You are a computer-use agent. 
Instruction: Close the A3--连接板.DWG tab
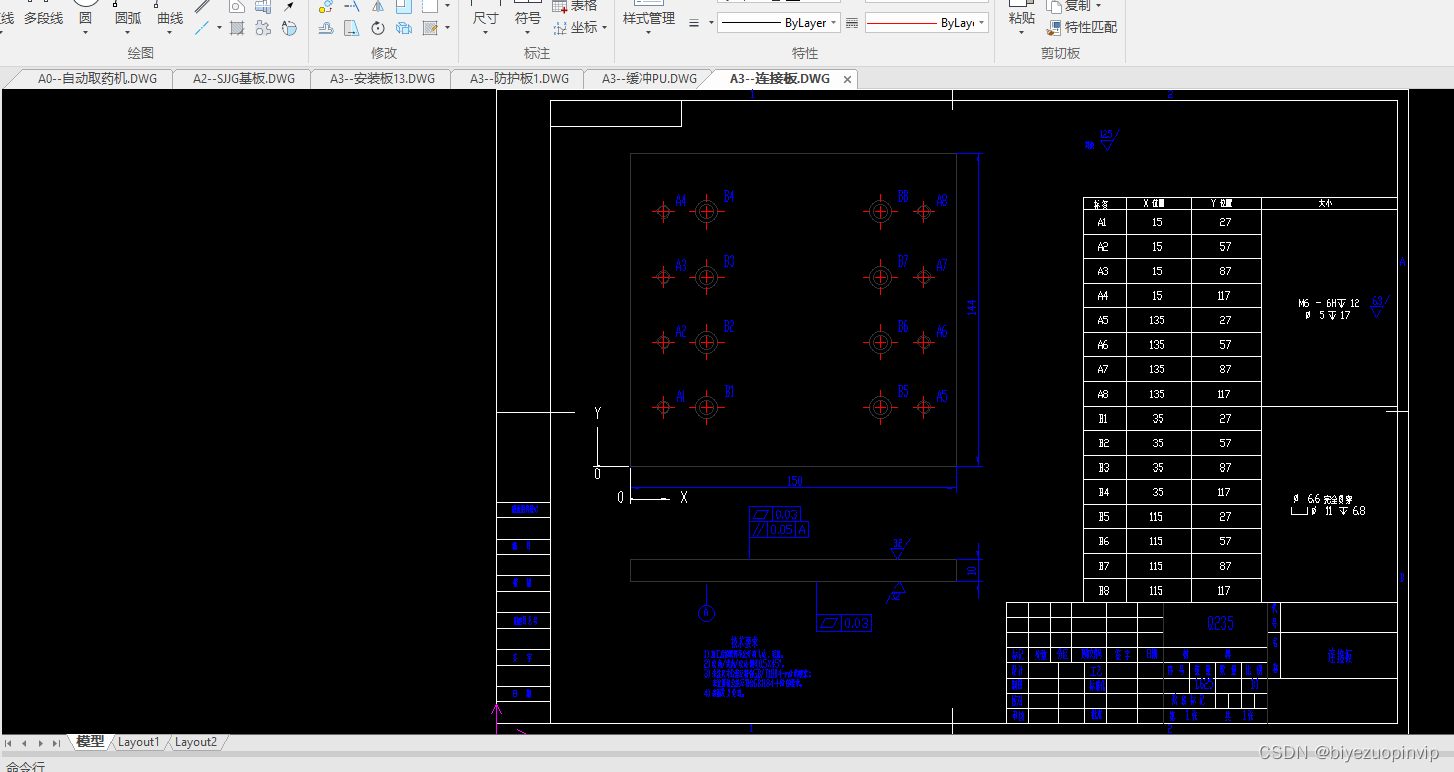[x=847, y=79]
